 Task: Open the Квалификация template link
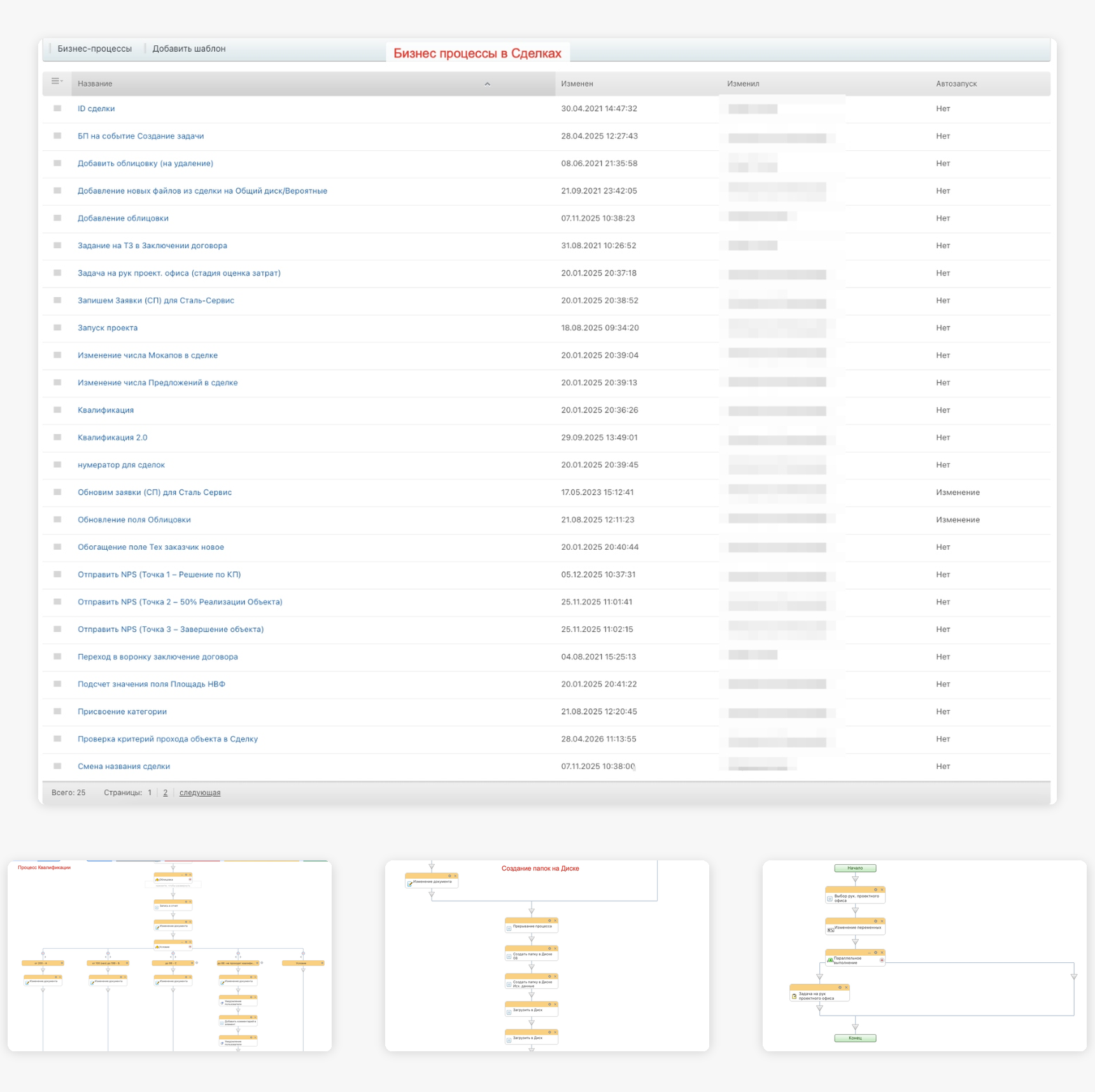106,410
